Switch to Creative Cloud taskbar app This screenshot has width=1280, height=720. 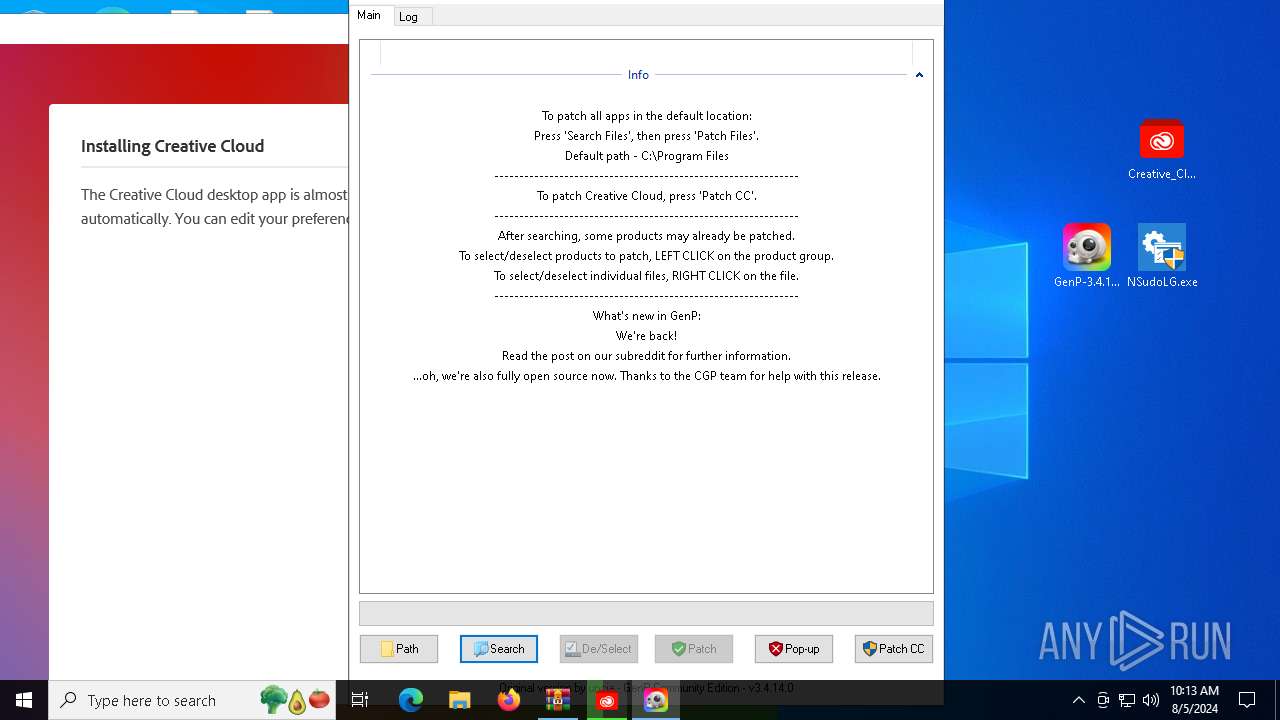pos(607,700)
